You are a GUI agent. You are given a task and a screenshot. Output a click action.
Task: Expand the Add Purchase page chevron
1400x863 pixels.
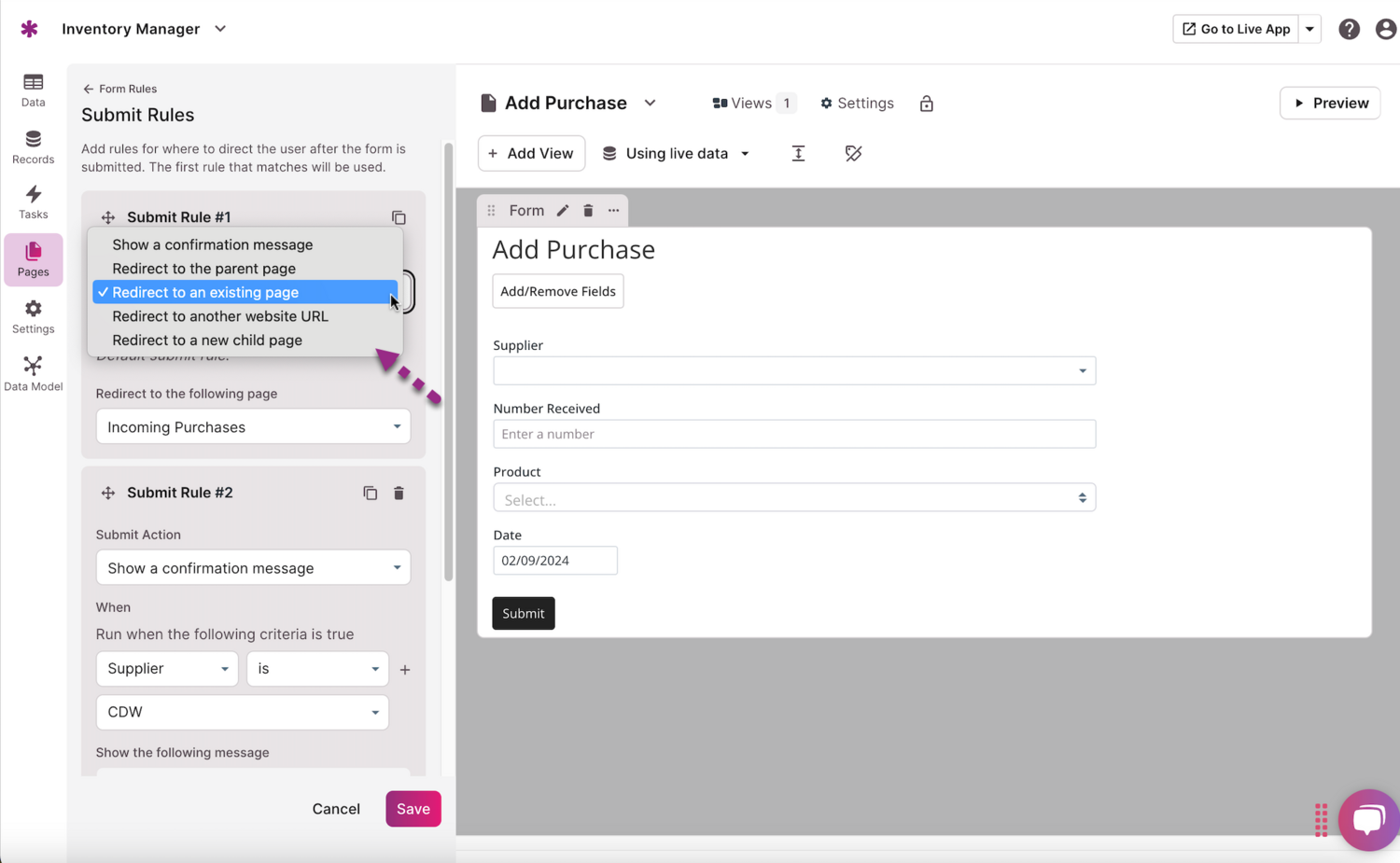point(651,103)
